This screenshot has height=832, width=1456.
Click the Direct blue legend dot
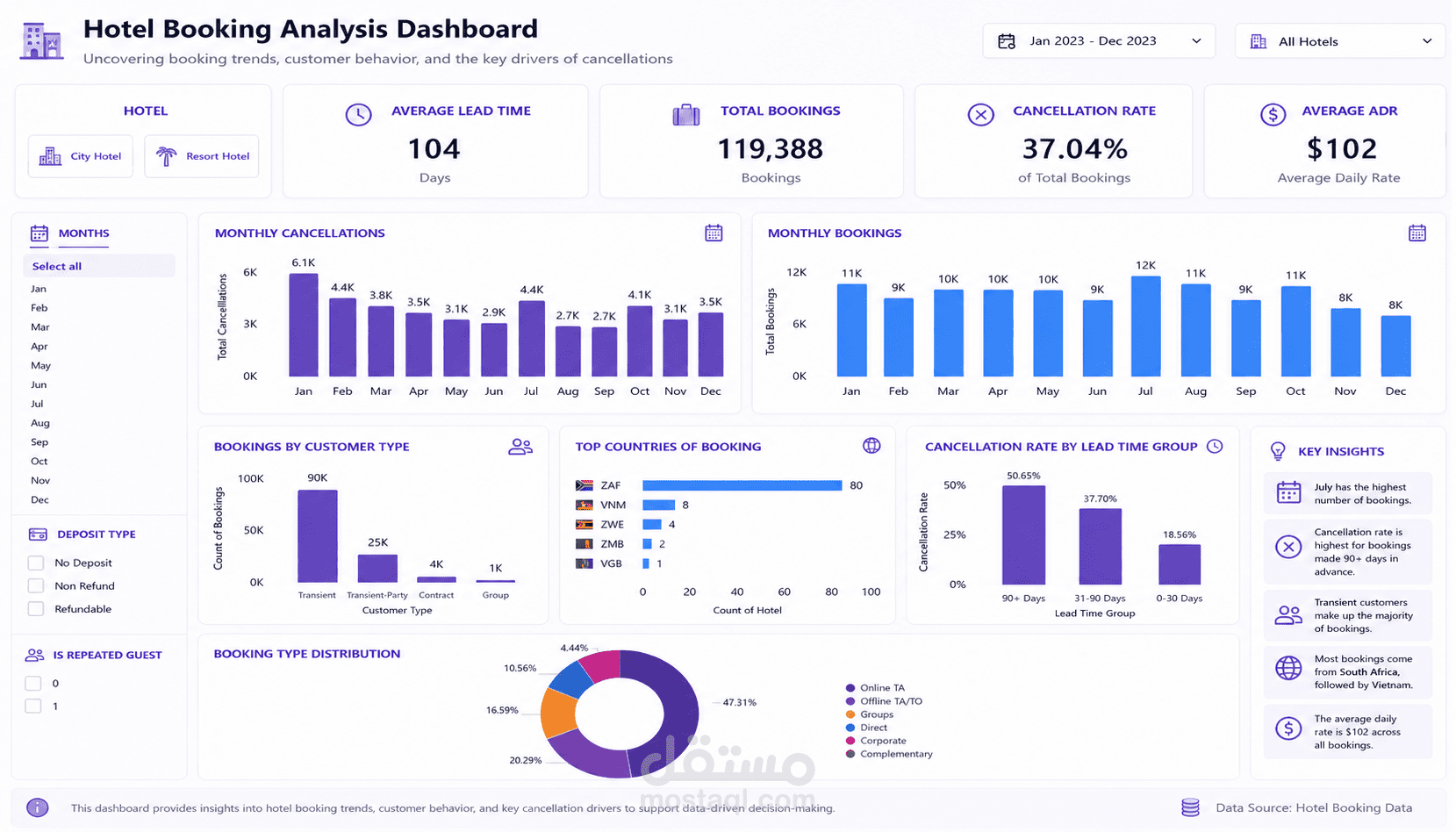click(850, 728)
